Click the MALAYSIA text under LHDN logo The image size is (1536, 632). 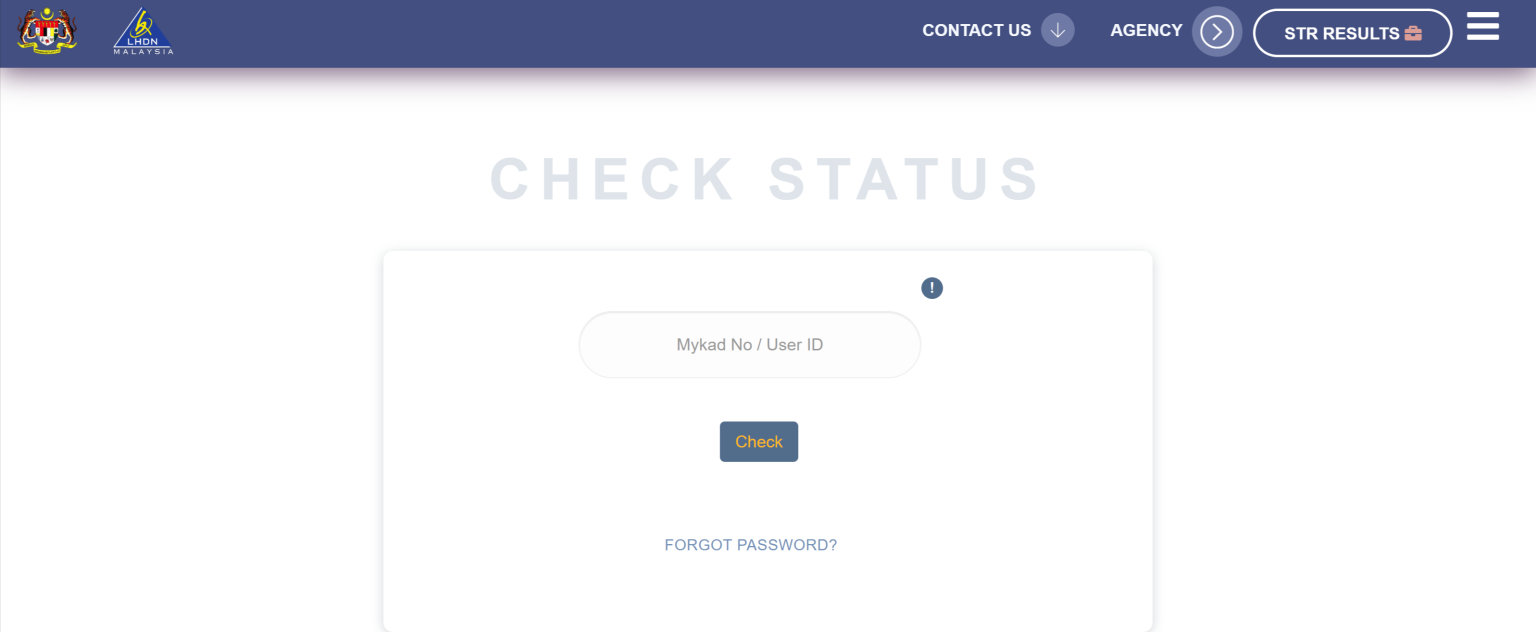point(143,51)
